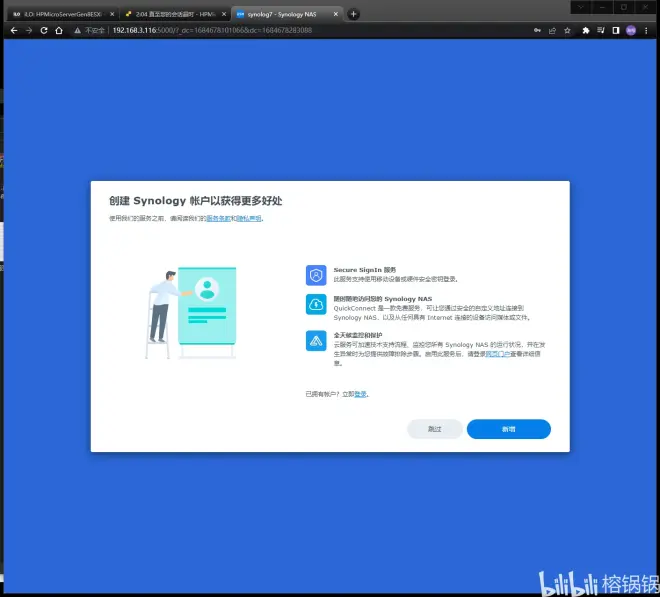Click the Secure SignIn service heading
Viewport: 660px width, 597px height.
[x=365, y=270]
